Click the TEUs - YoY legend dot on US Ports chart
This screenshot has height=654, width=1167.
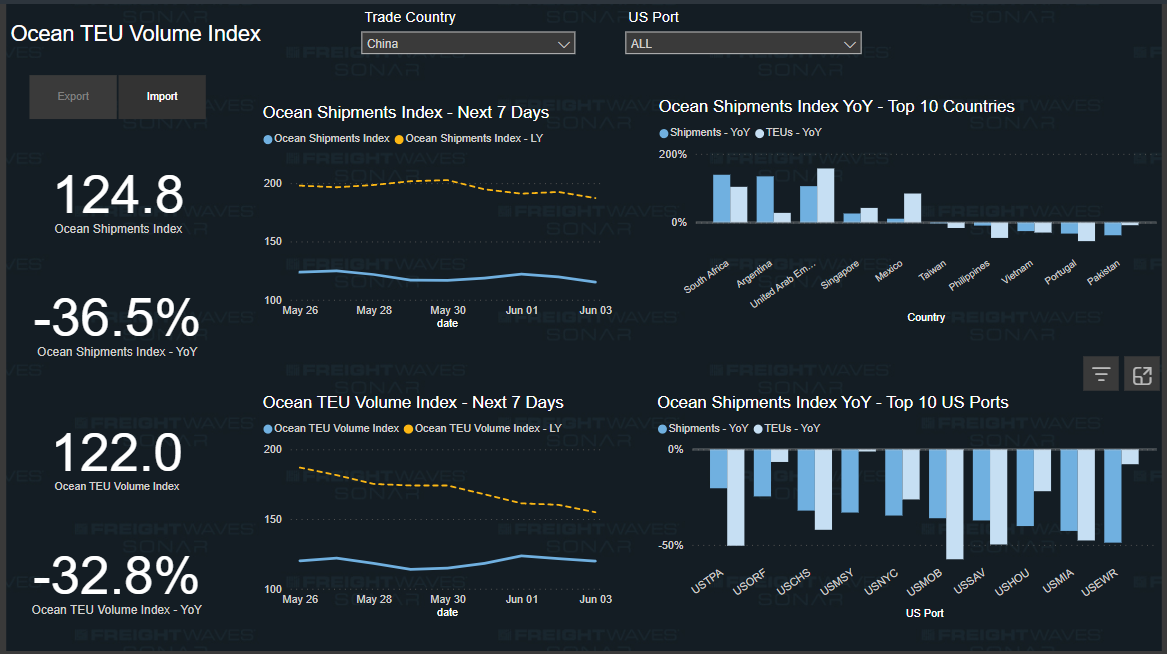pos(758,428)
